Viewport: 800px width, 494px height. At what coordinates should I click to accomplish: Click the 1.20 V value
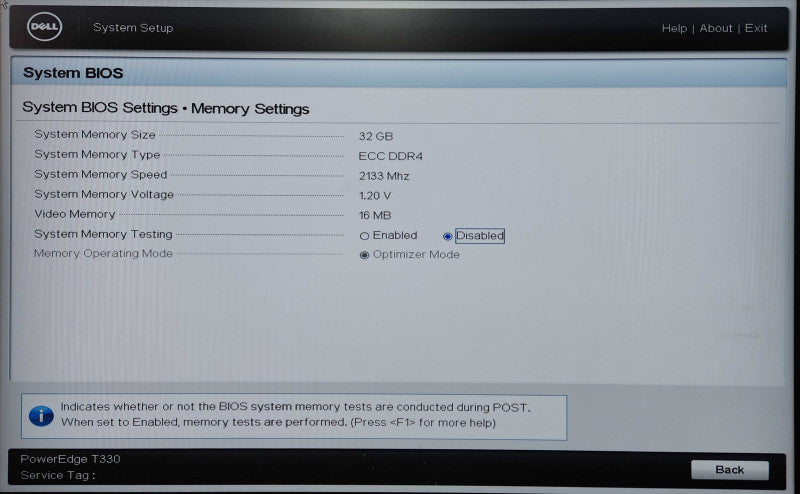pyautogui.click(x=374, y=196)
